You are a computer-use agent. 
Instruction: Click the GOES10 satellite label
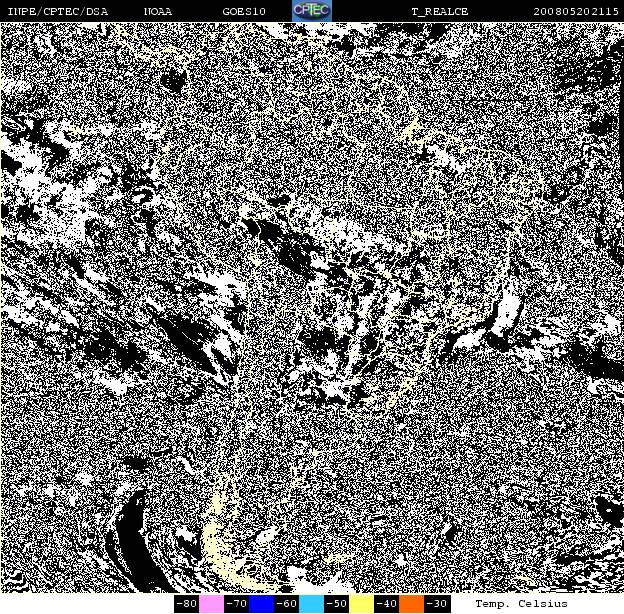coord(244,12)
